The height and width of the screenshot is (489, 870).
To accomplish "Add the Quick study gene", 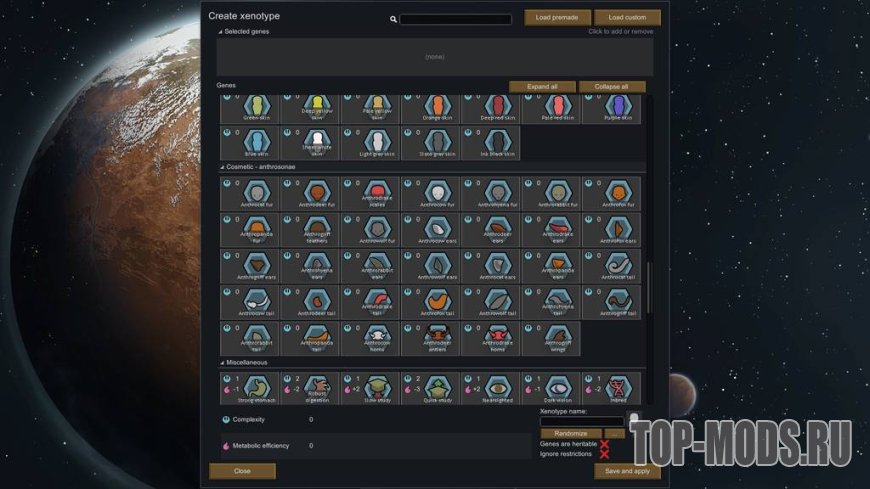I will (x=431, y=388).
